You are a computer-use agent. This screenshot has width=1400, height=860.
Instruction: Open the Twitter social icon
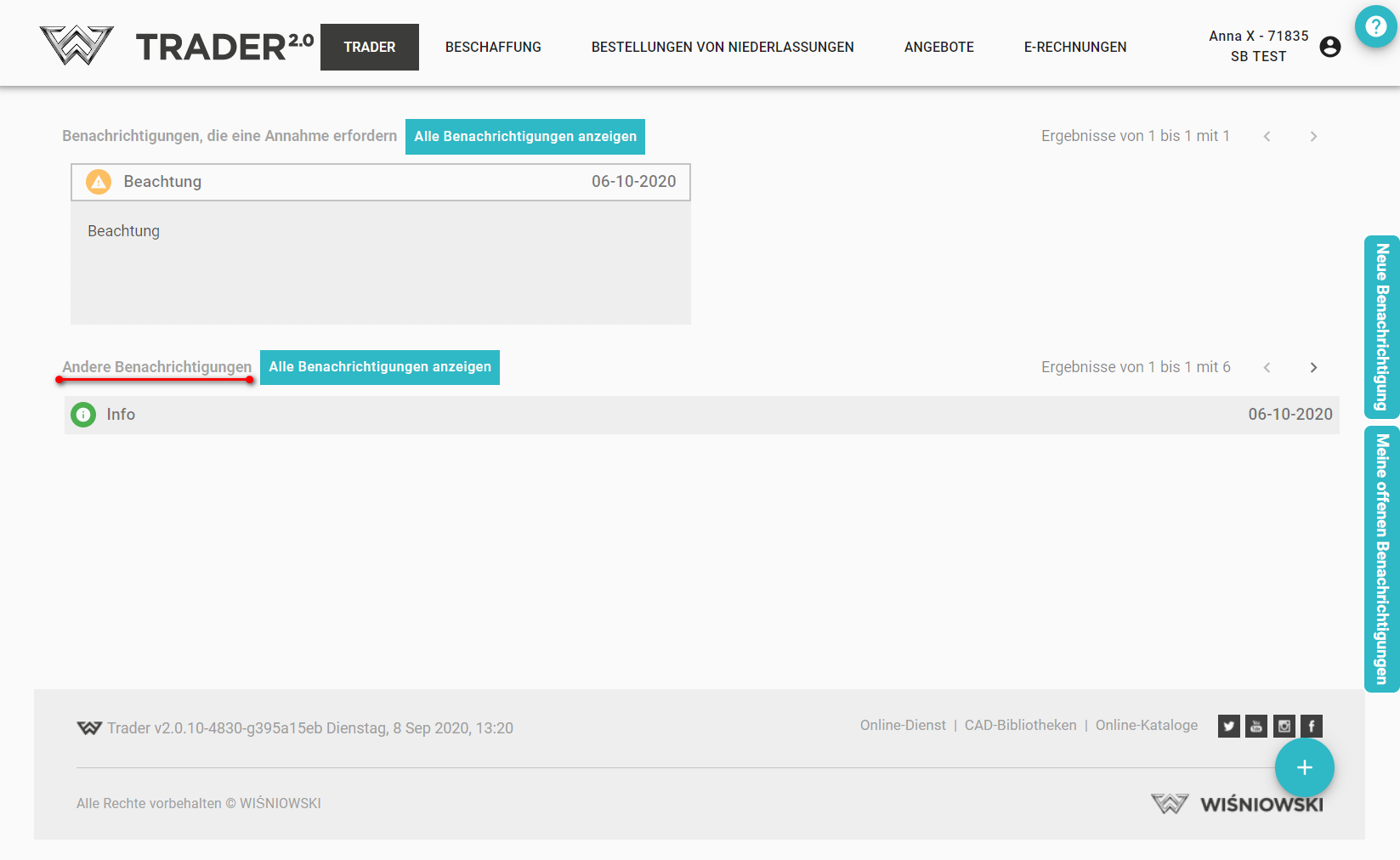point(1228,726)
